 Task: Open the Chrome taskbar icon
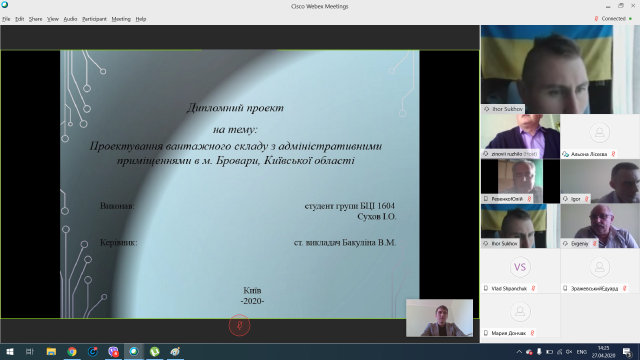72,351
